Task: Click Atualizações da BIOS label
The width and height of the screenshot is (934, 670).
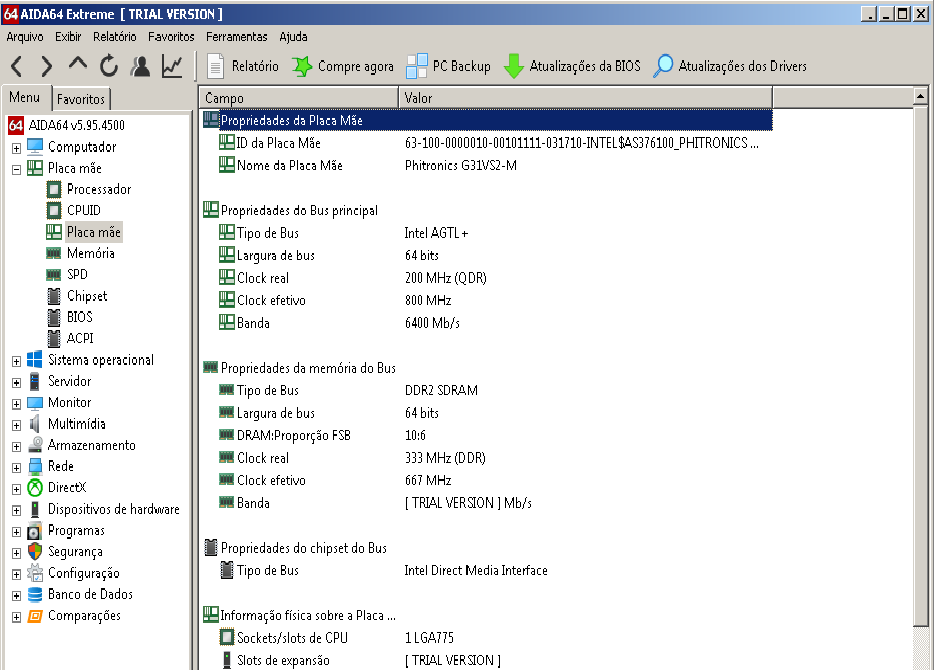Action: click(x=585, y=66)
